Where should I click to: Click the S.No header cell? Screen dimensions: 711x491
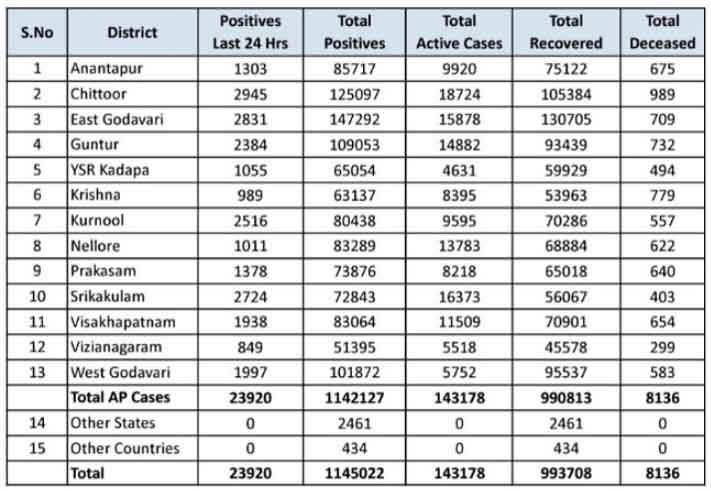click(x=38, y=32)
